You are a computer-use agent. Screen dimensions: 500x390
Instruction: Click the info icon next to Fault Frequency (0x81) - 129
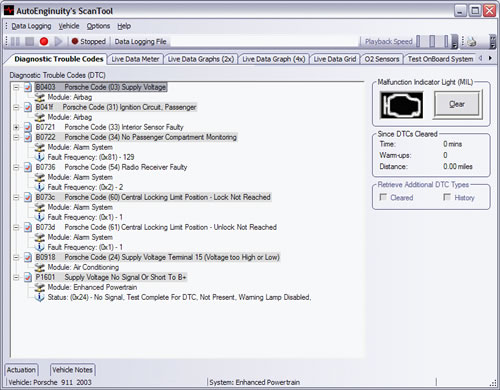(40, 157)
